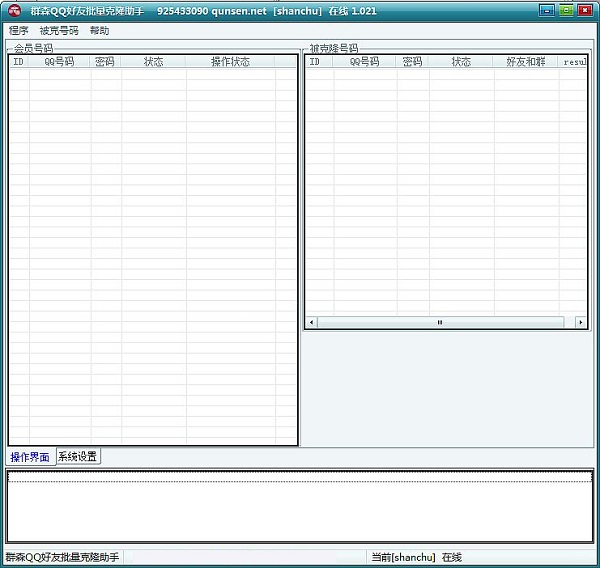Sort by 操作状态 column in left table
Image resolution: width=600 pixels, height=568 pixels.
click(x=230, y=62)
